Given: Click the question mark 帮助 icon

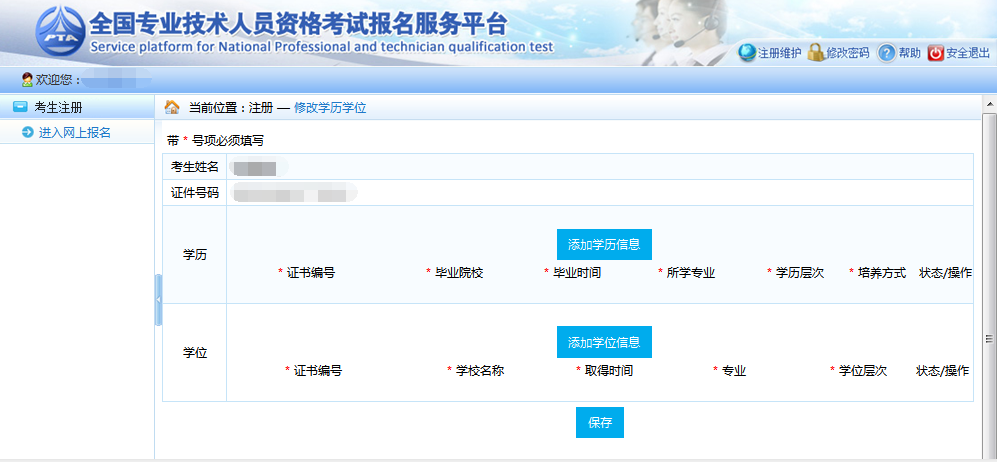Looking at the screenshot, I should [886, 53].
